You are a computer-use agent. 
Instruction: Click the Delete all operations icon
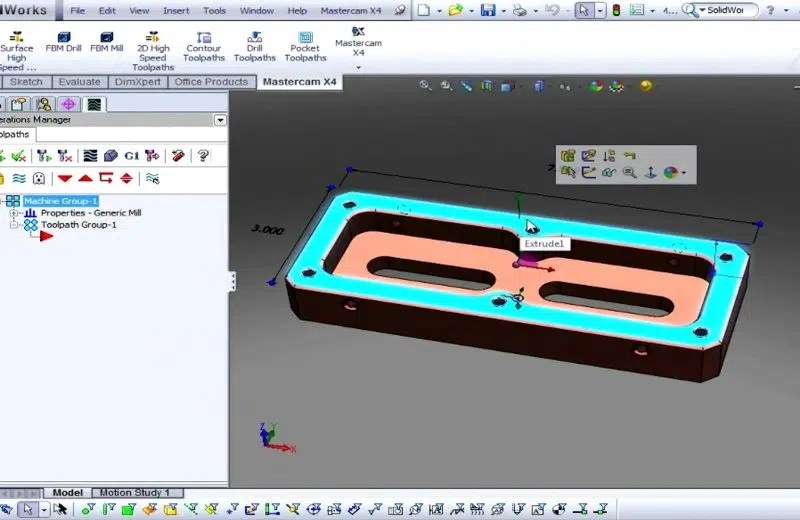[x=178, y=156]
